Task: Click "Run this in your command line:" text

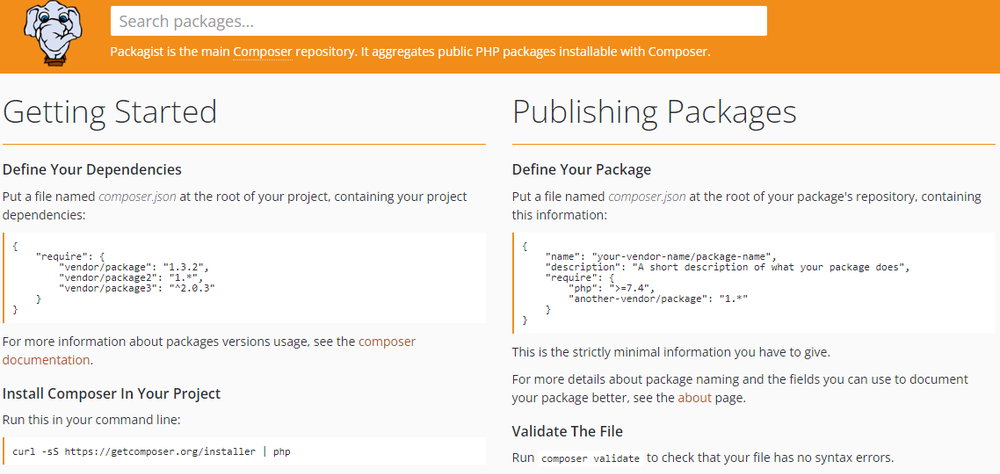Action: [92, 420]
